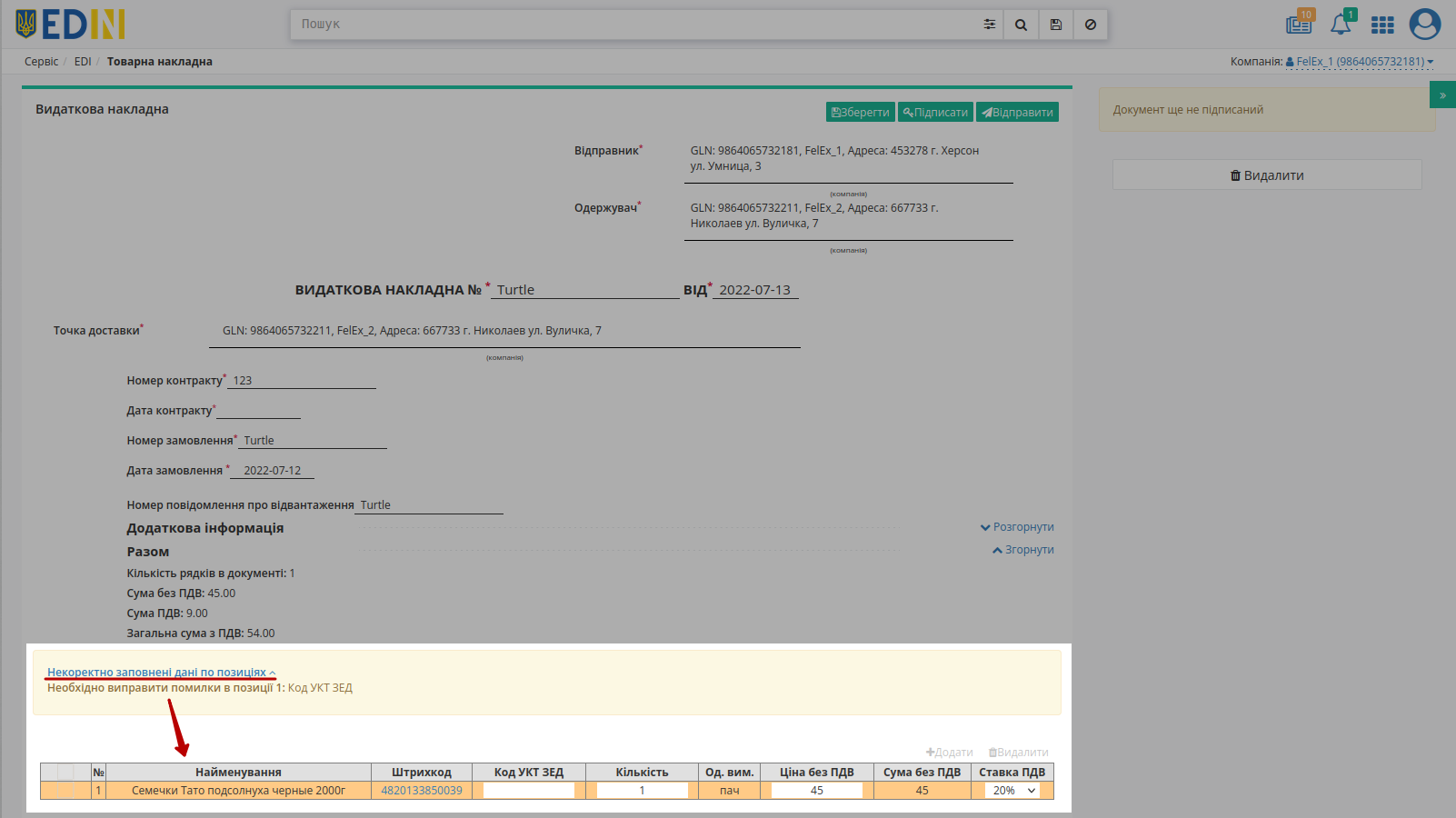
Task: Click the Ціна без ПДВ input 45
Action: (x=817, y=791)
